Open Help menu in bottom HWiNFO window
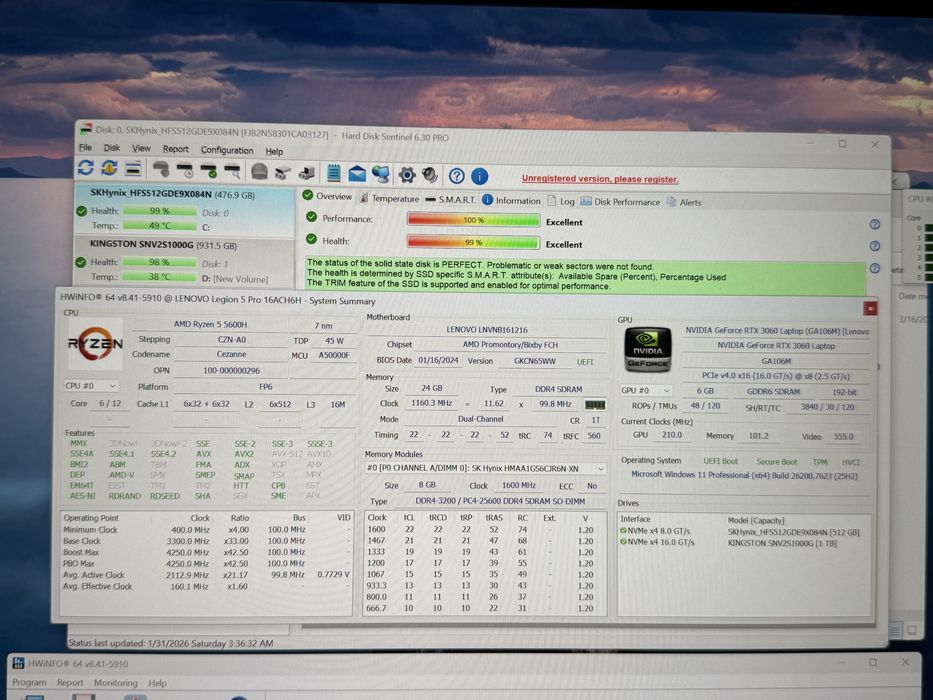Screen dimensions: 933x700 pyautogui.click(x=158, y=683)
